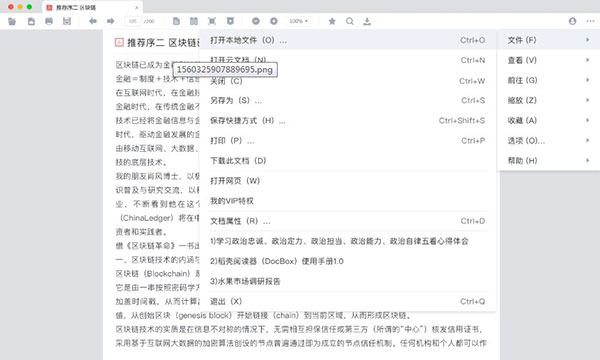This screenshot has height=360, width=600.
Task: Choose 保存快捷方式 (H) menu item
Action: pyautogui.click(x=347, y=121)
